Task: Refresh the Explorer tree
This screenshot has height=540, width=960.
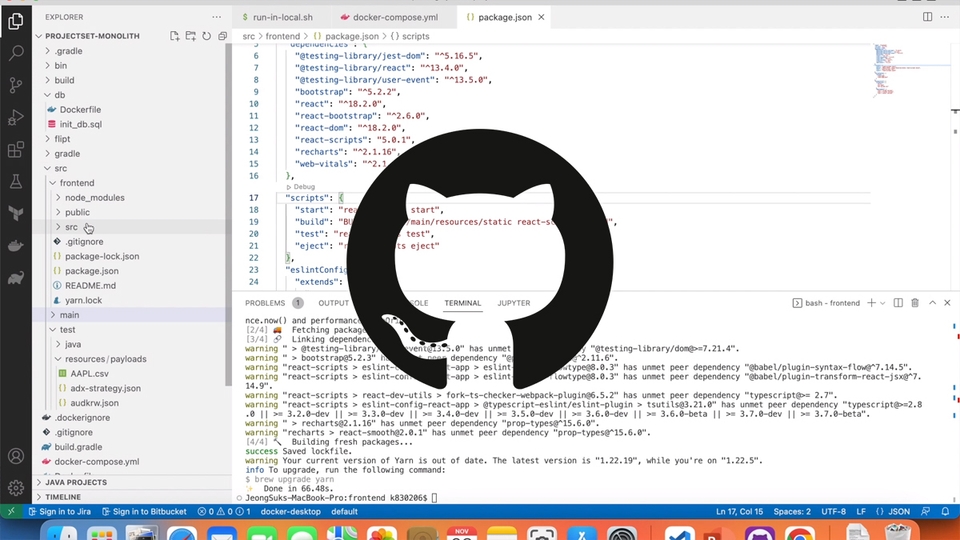Action: pyautogui.click(x=206, y=36)
